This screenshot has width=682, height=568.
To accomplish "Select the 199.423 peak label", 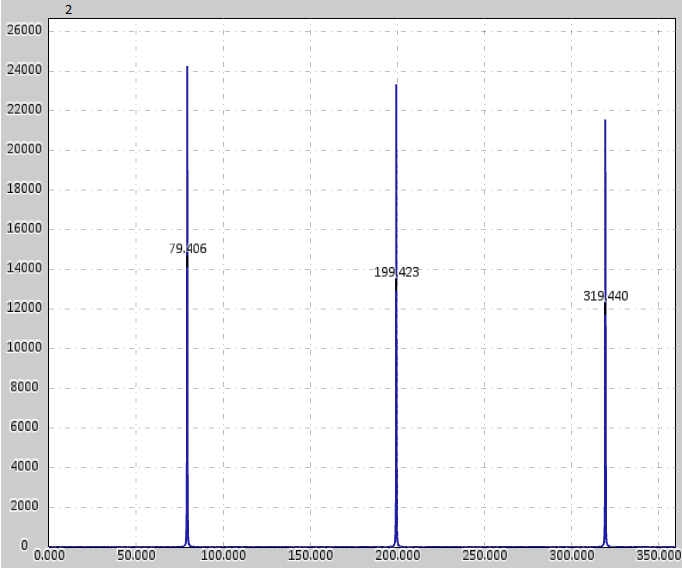I will point(396,272).
